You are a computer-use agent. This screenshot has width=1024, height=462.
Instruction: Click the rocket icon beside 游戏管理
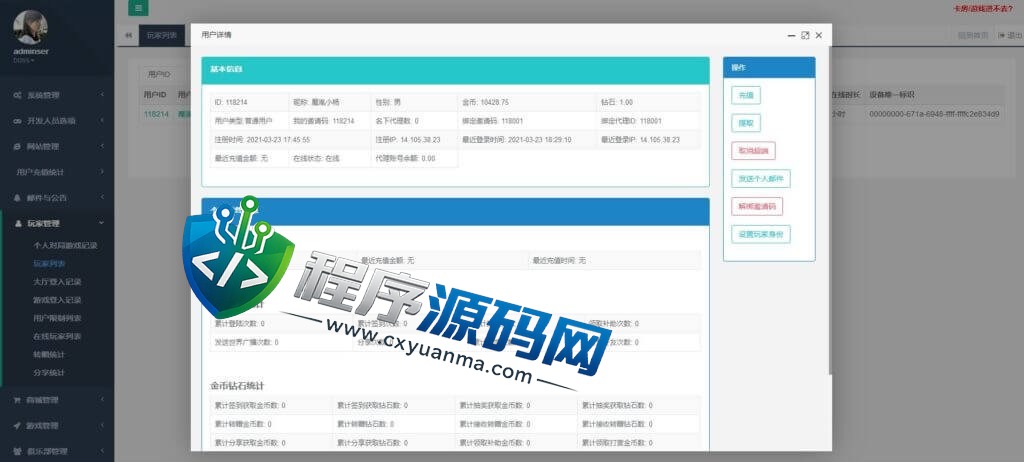pyautogui.click(x=17, y=425)
